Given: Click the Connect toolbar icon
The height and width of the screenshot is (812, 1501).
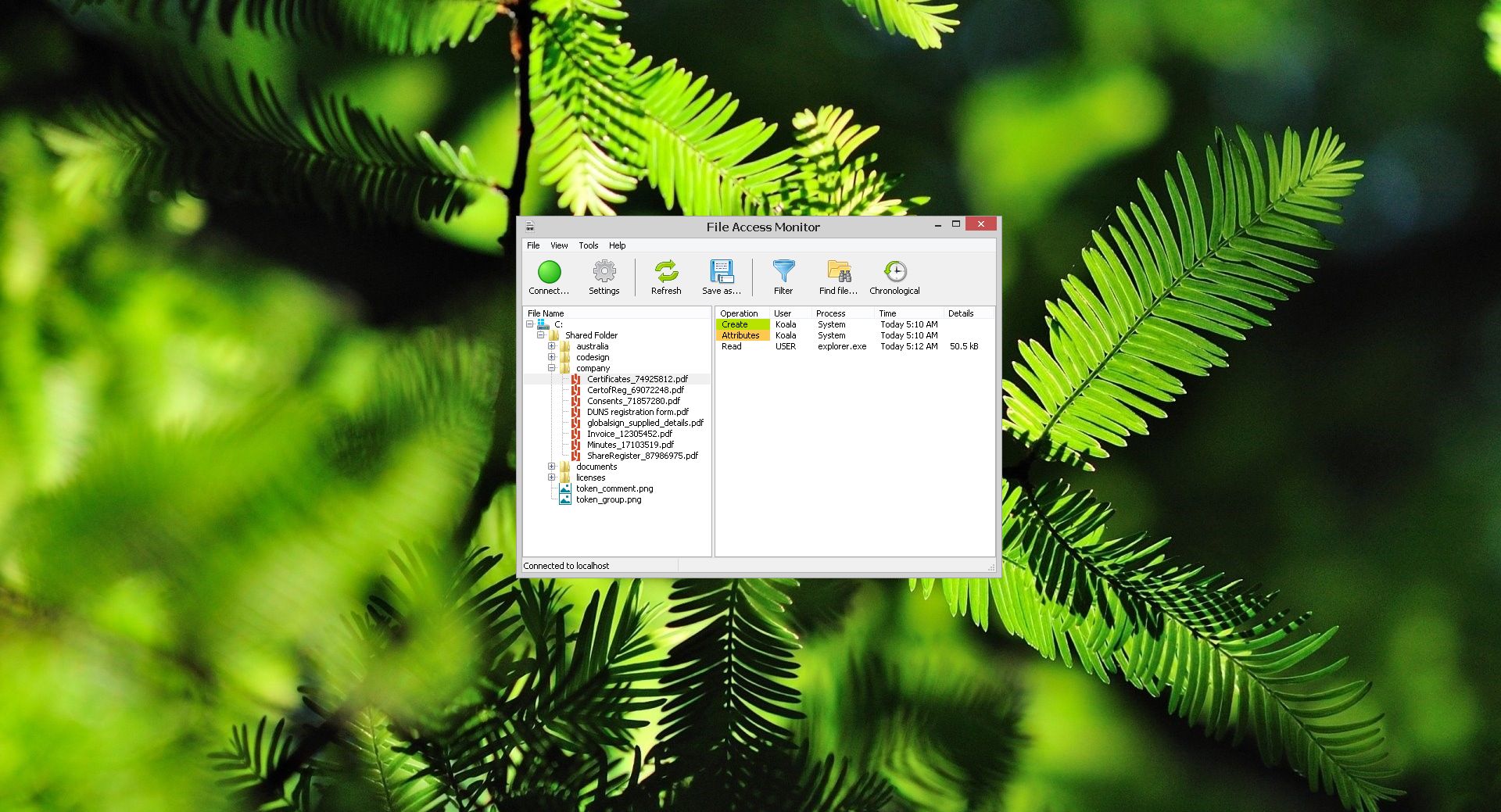Looking at the screenshot, I should pos(549,276).
